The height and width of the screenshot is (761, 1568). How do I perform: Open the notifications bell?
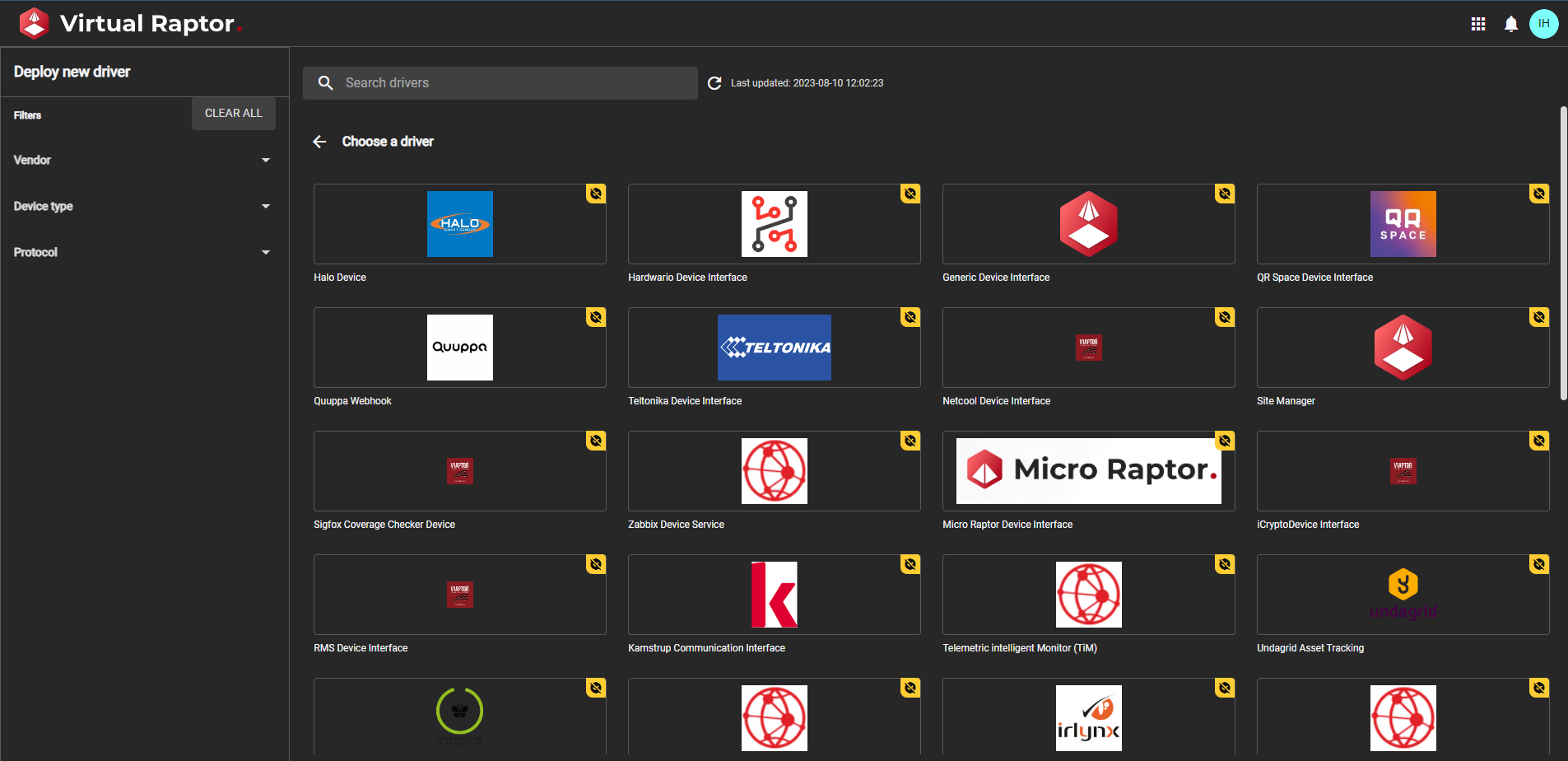1511,24
